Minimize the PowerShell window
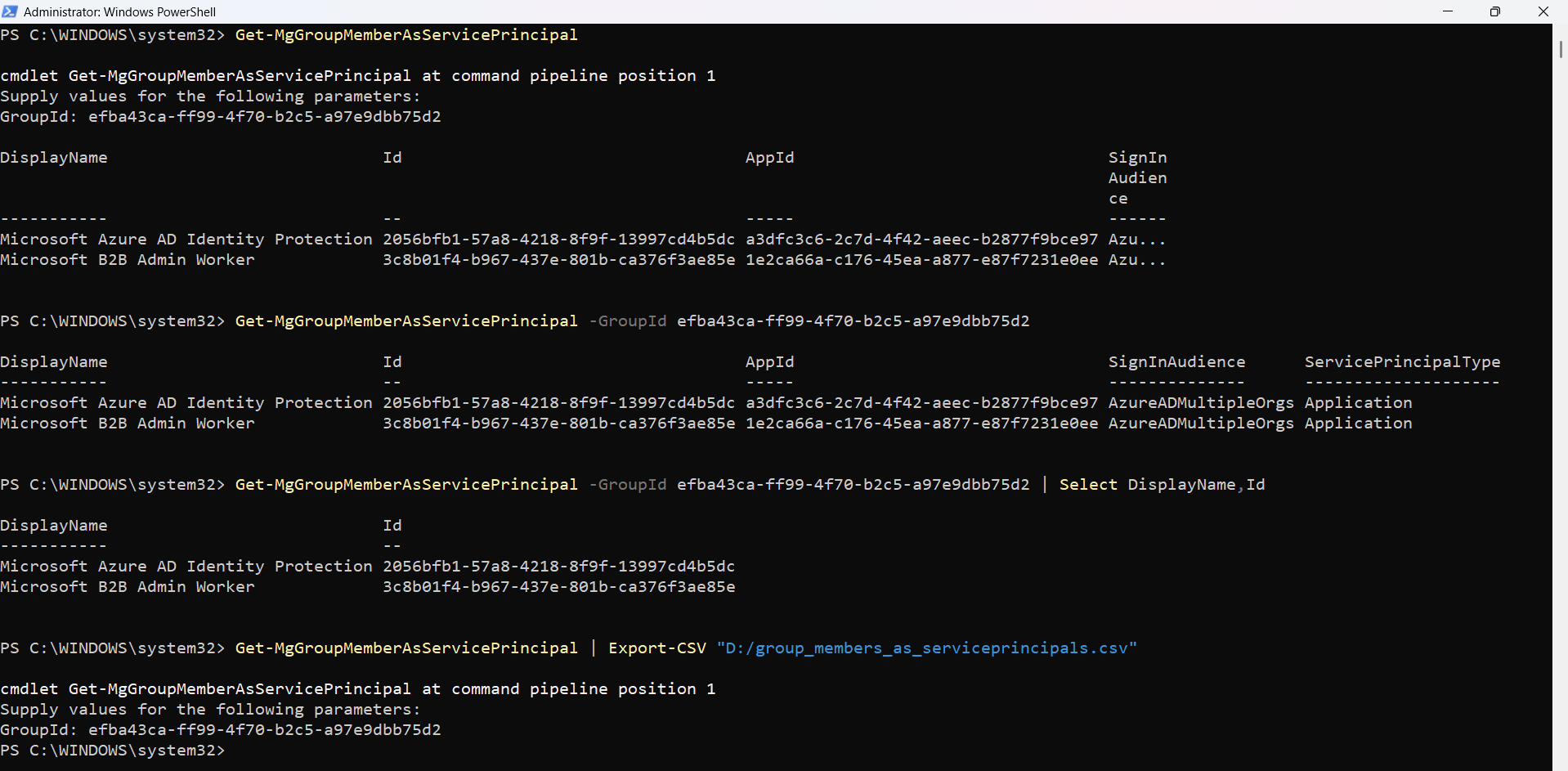 tap(1448, 11)
